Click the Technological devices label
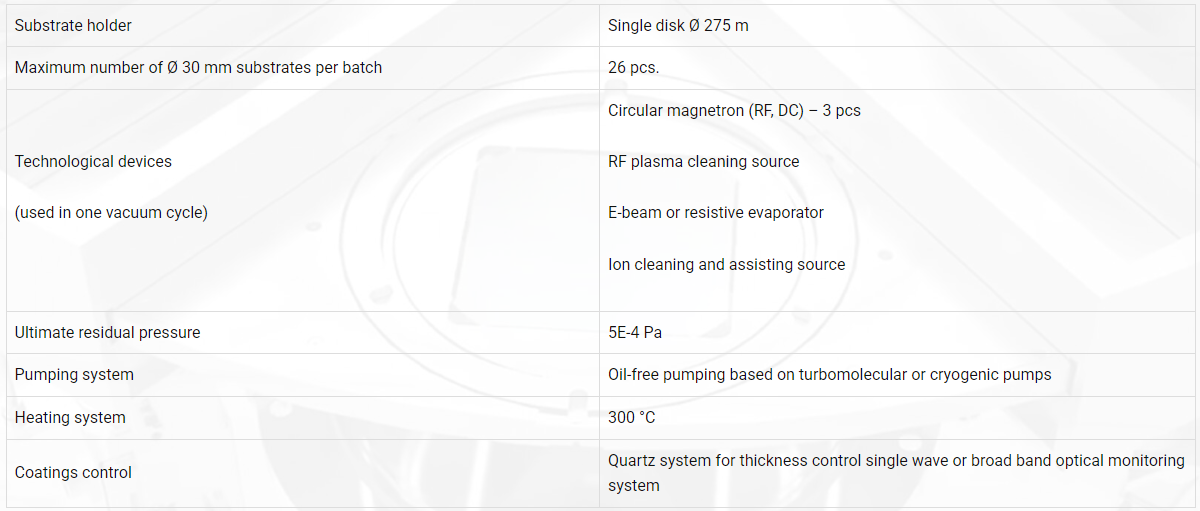Image resolution: width=1200 pixels, height=511 pixels. coord(93,161)
